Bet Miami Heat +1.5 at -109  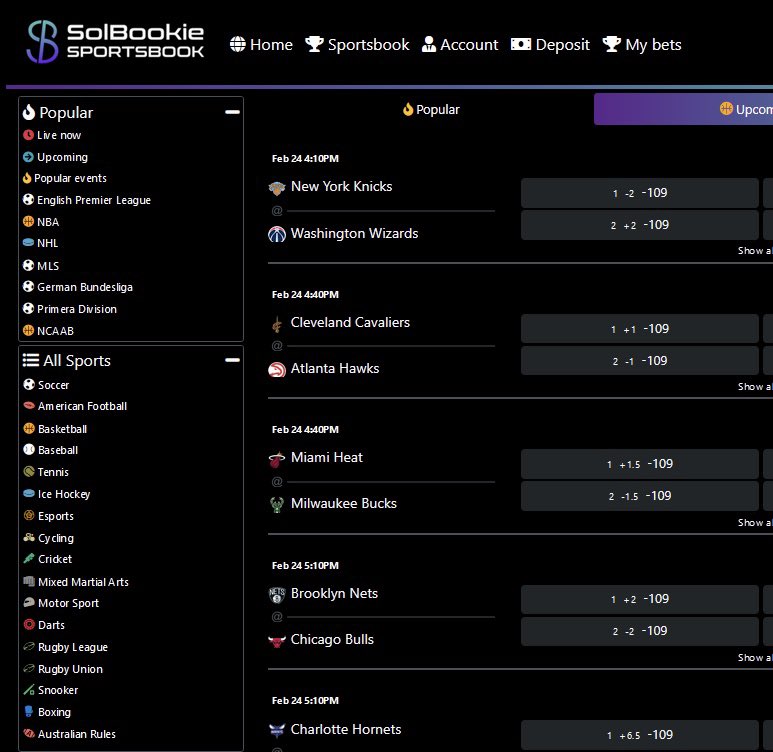(639, 464)
